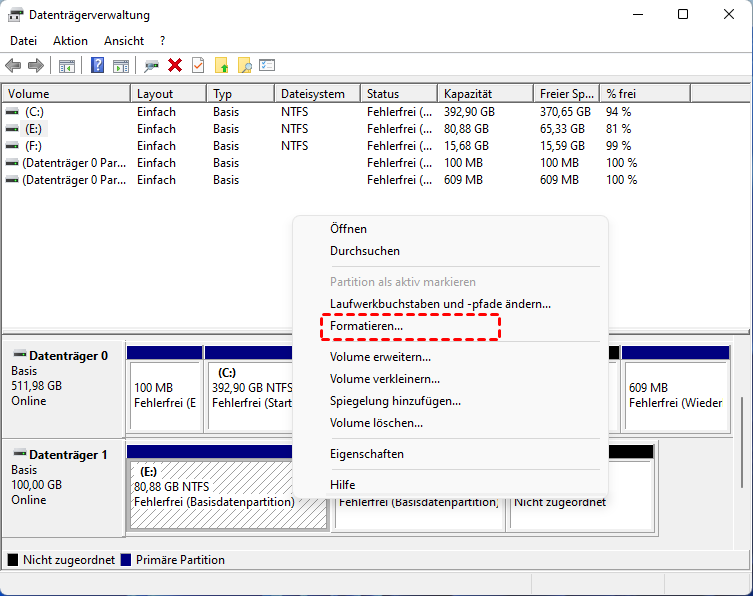Click the yellow page with magnifier icon
Image resolution: width=753 pixels, height=596 pixels.
click(x=244, y=66)
